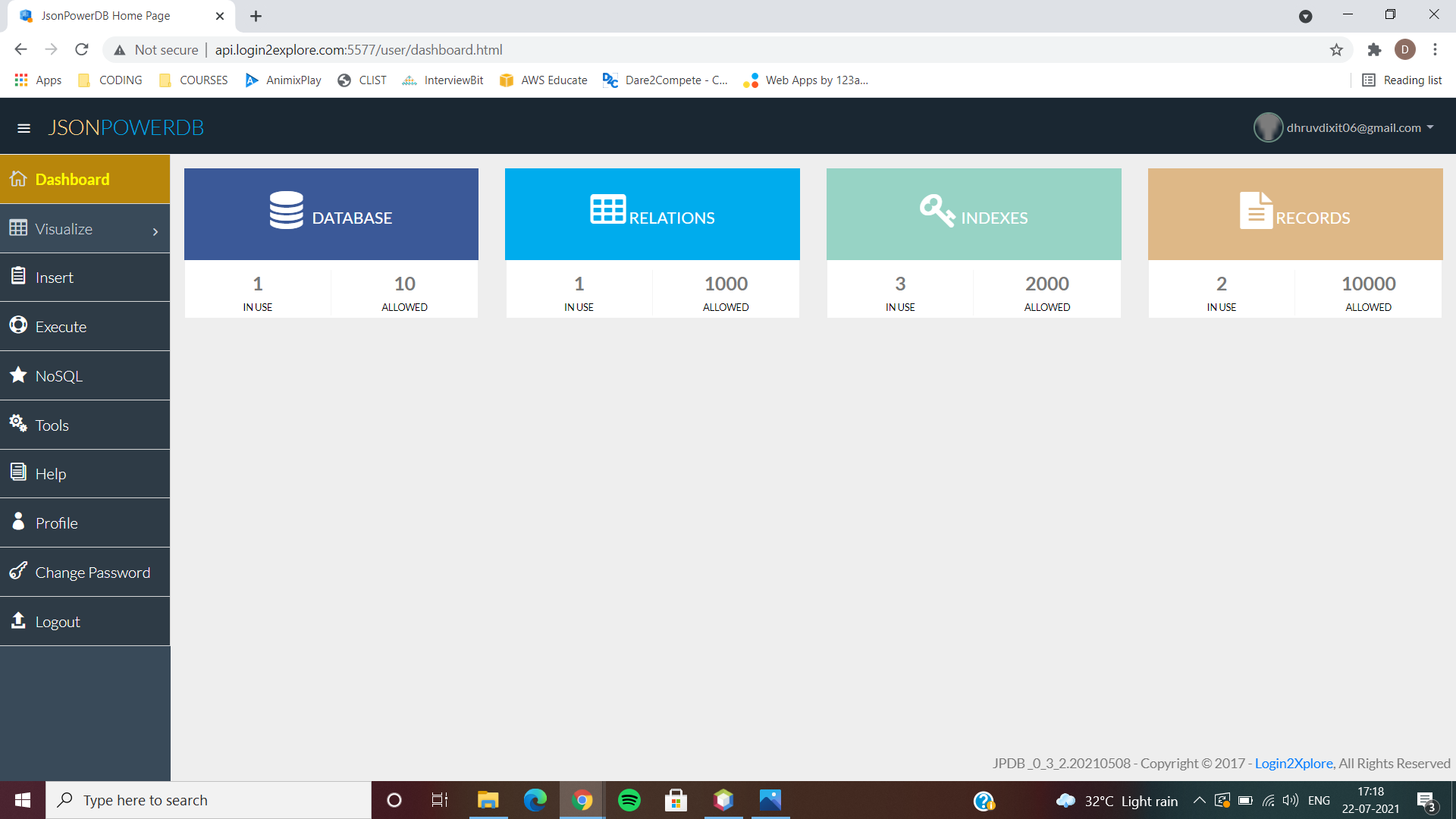Open the NoSQL section
This screenshot has width=1456, height=819.
(x=60, y=375)
